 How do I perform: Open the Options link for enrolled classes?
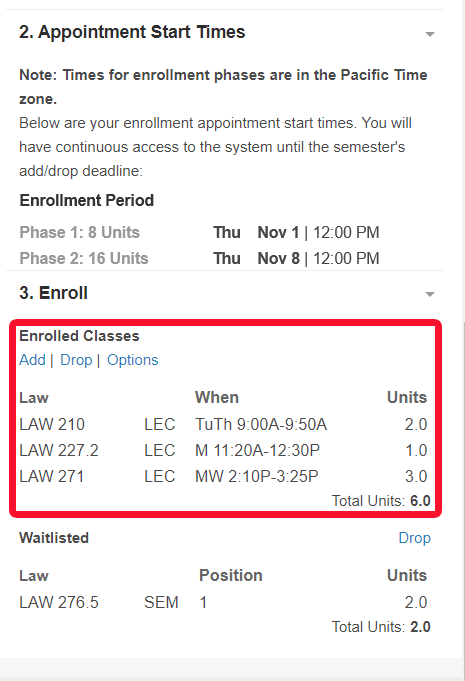pos(132,360)
